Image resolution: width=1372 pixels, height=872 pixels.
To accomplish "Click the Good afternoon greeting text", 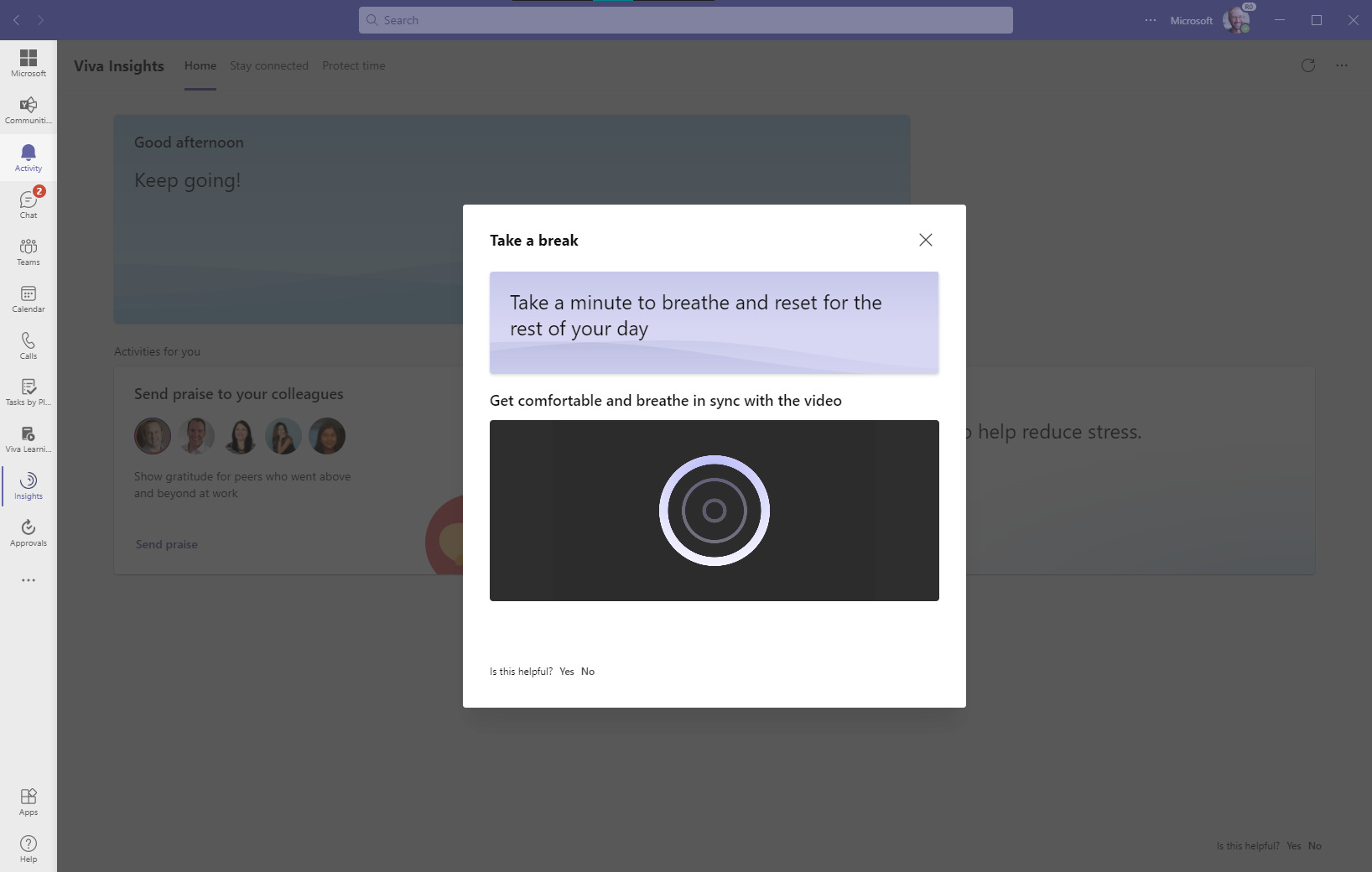I will 189,143.
